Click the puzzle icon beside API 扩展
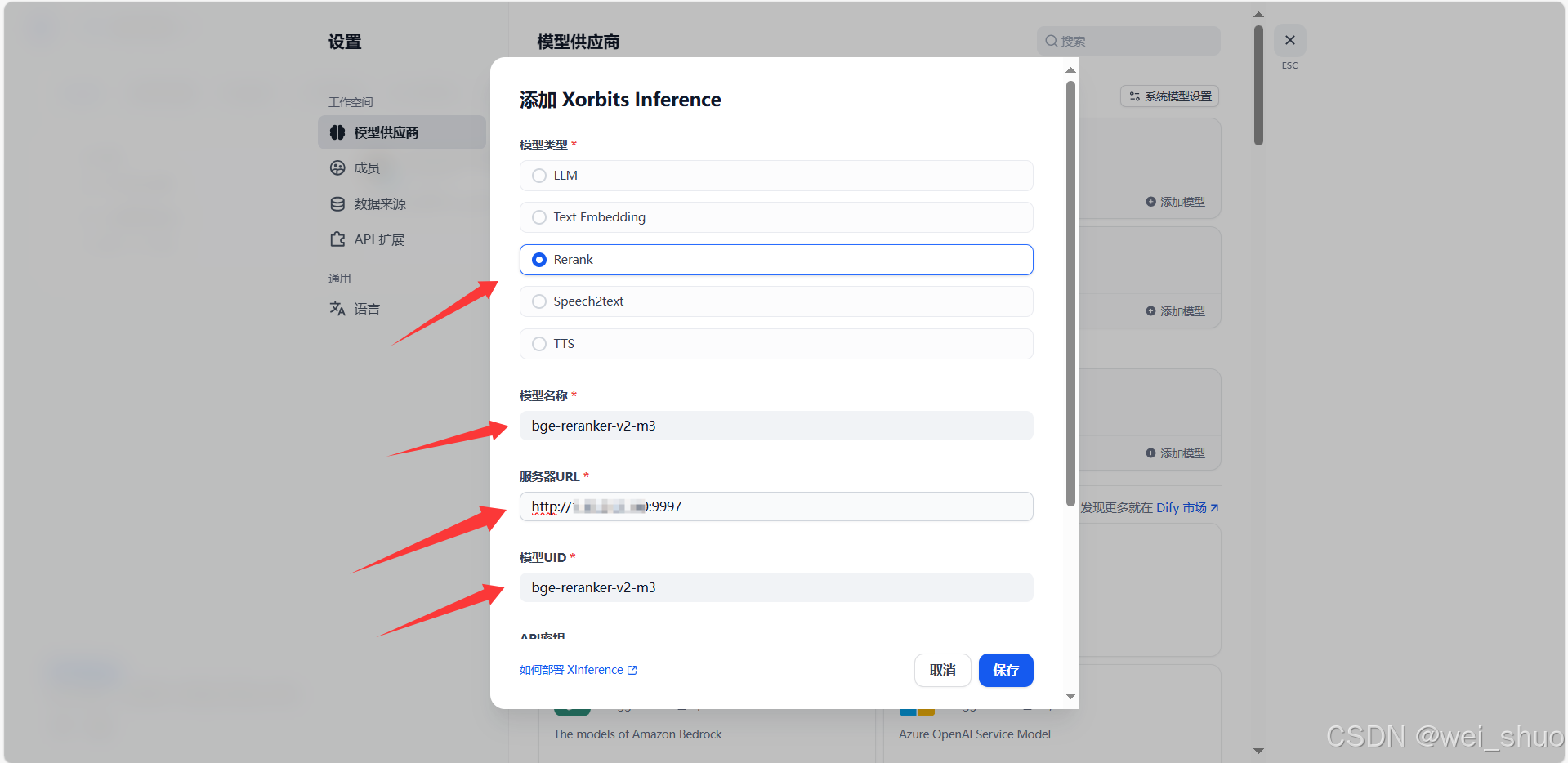The width and height of the screenshot is (1568, 763). point(337,239)
